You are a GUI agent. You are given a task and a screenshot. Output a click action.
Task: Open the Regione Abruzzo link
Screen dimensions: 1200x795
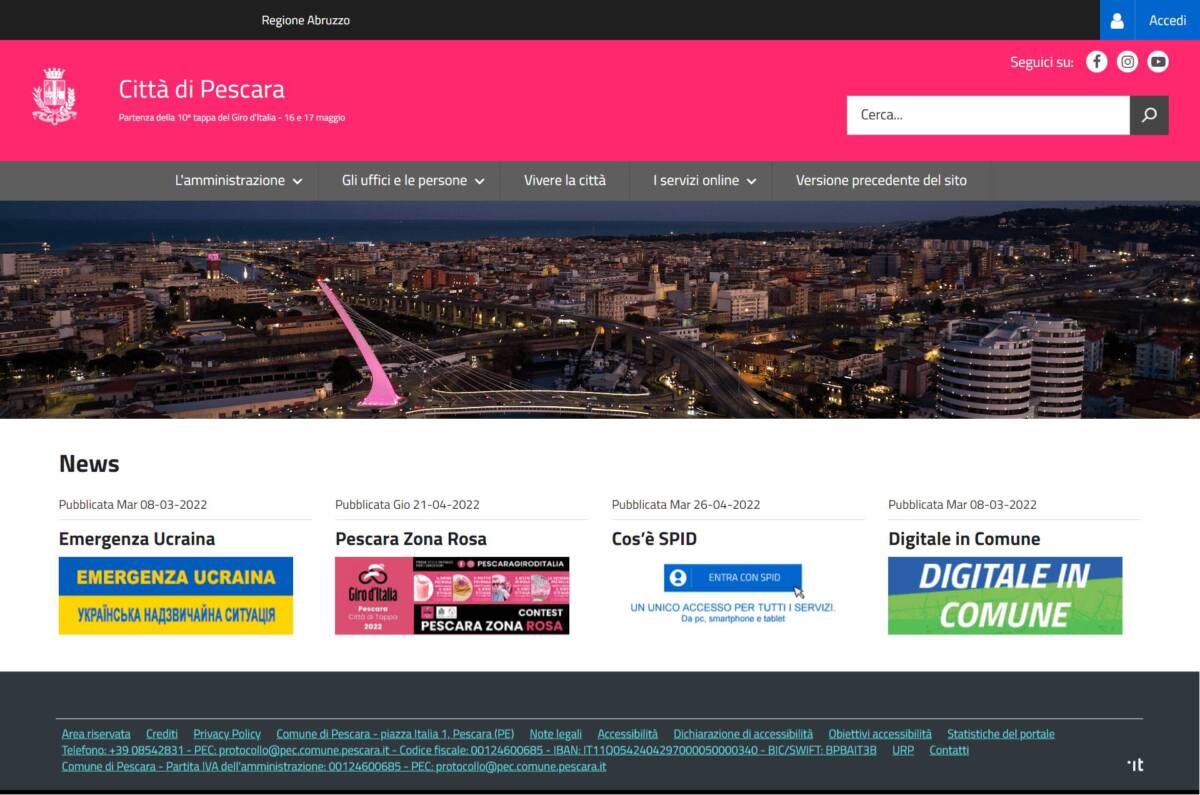305,20
